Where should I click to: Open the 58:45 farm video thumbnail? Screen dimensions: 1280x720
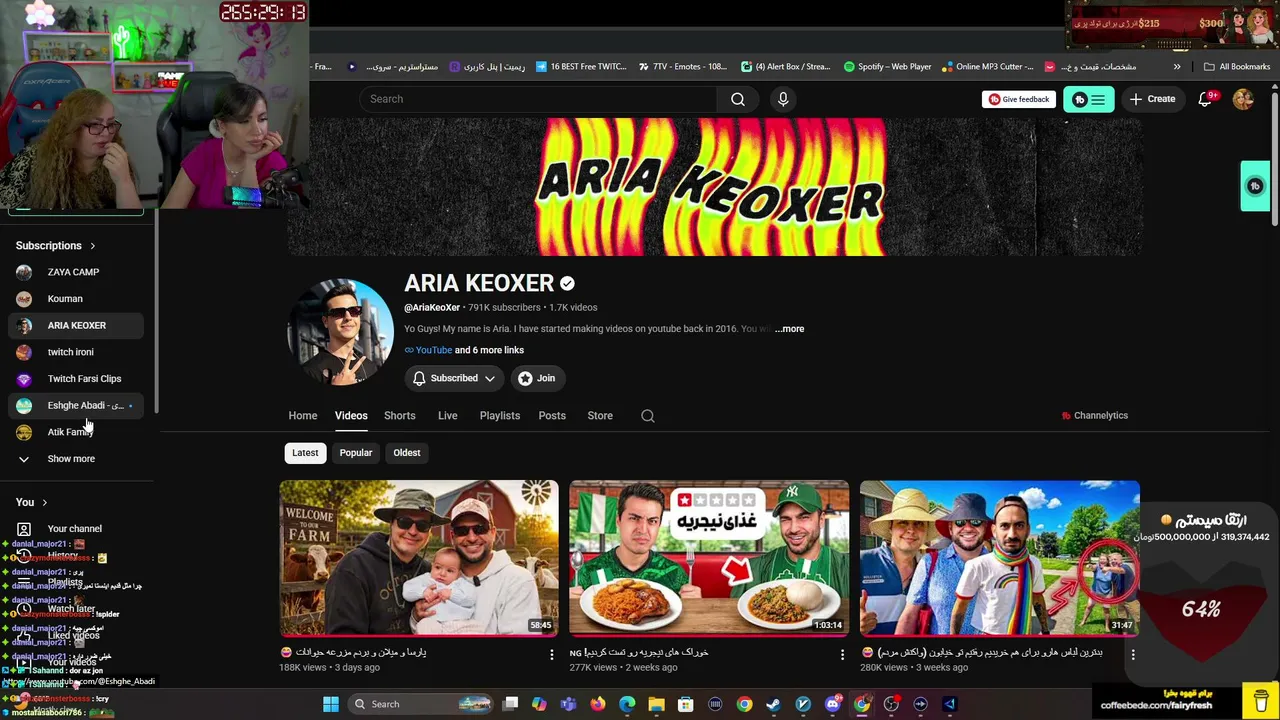click(419, 558)
